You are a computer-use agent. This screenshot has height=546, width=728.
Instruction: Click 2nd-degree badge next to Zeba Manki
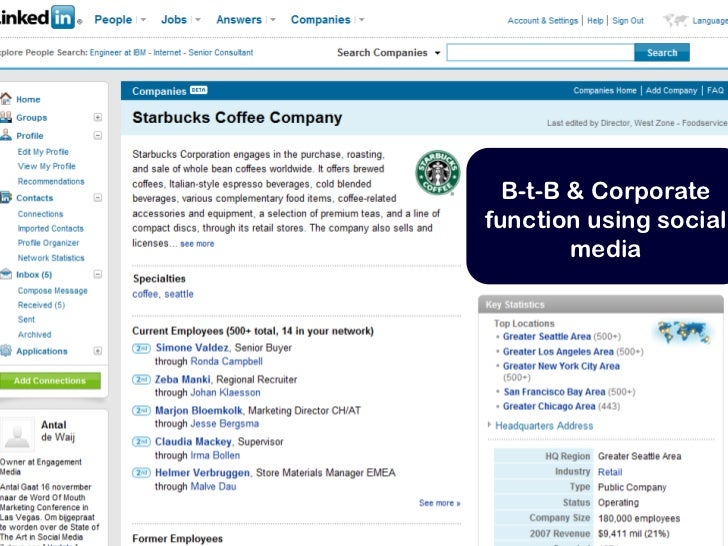tap(141, 379)
